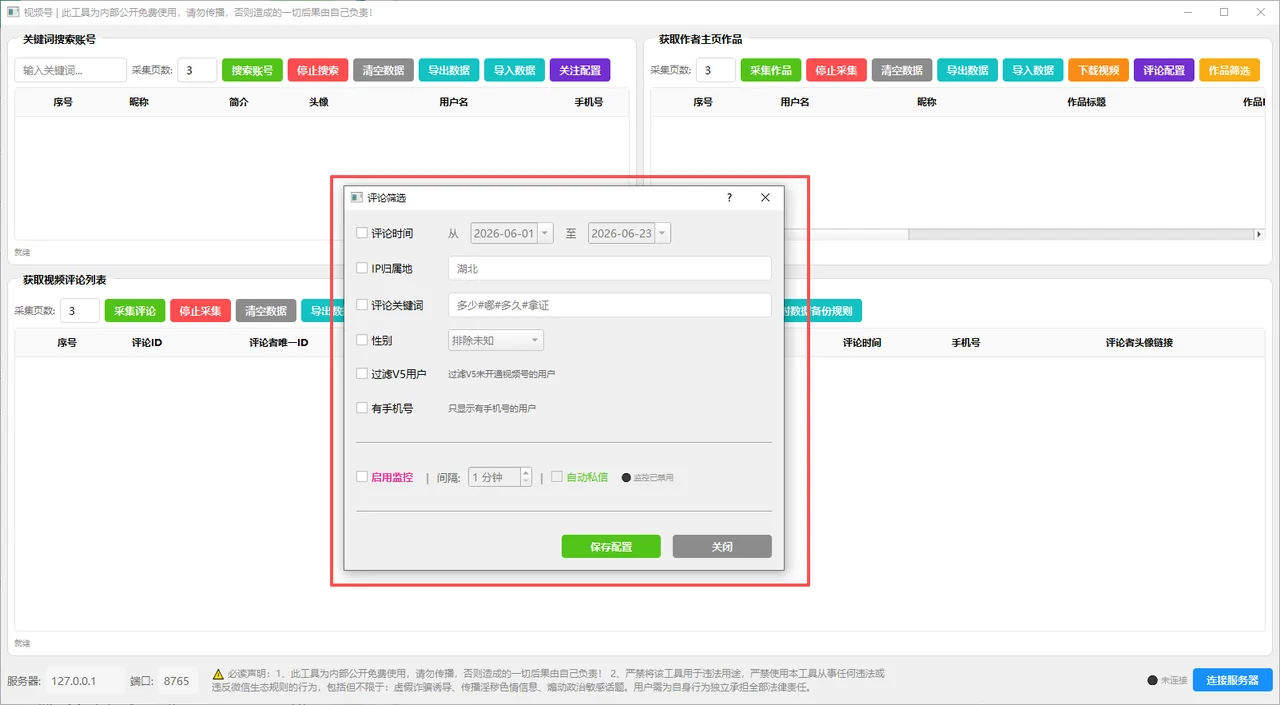The height and width of the screenshot is (705, 1280).
Task: Click the 8765 port field
Action: tap(177, 681)
